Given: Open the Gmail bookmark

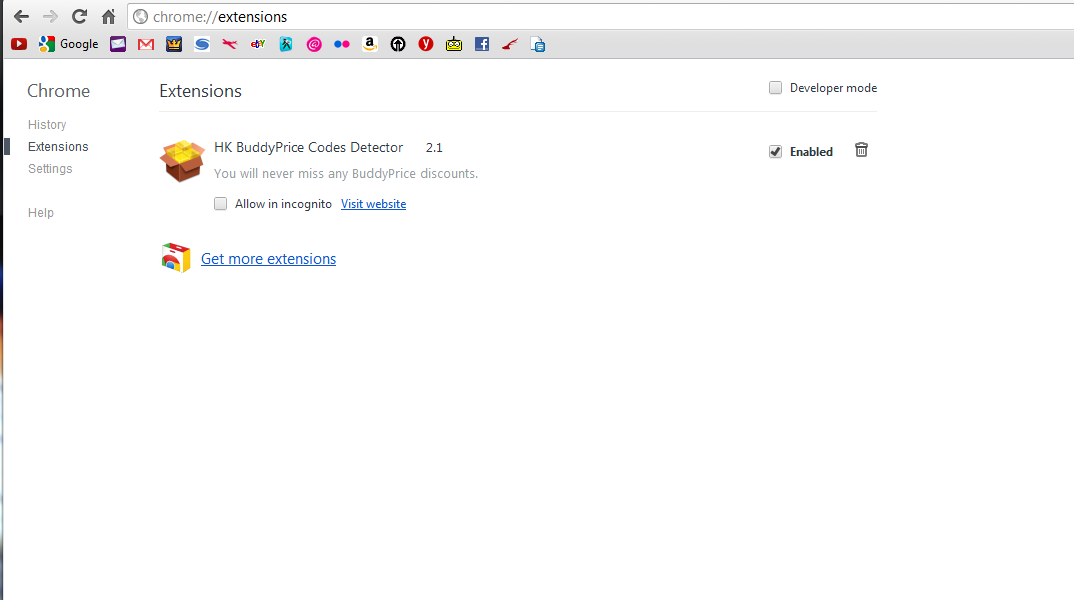Looking at the screenshot, I should 146,45.
